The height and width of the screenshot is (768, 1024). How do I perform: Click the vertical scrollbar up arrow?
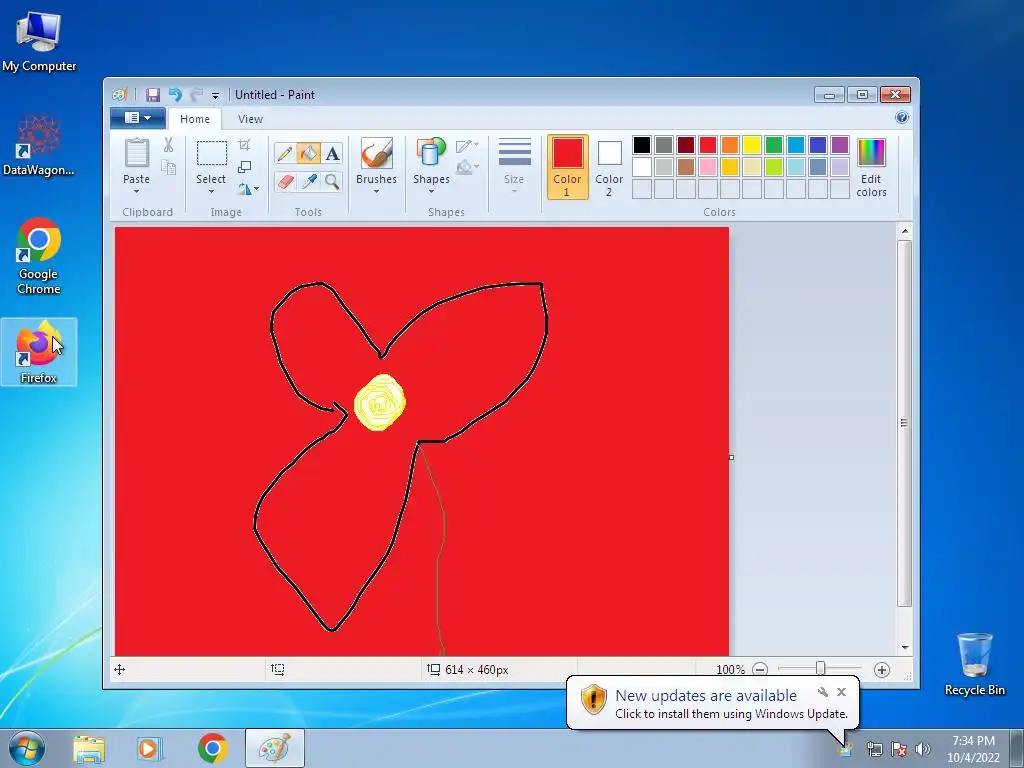pos(905,231)
